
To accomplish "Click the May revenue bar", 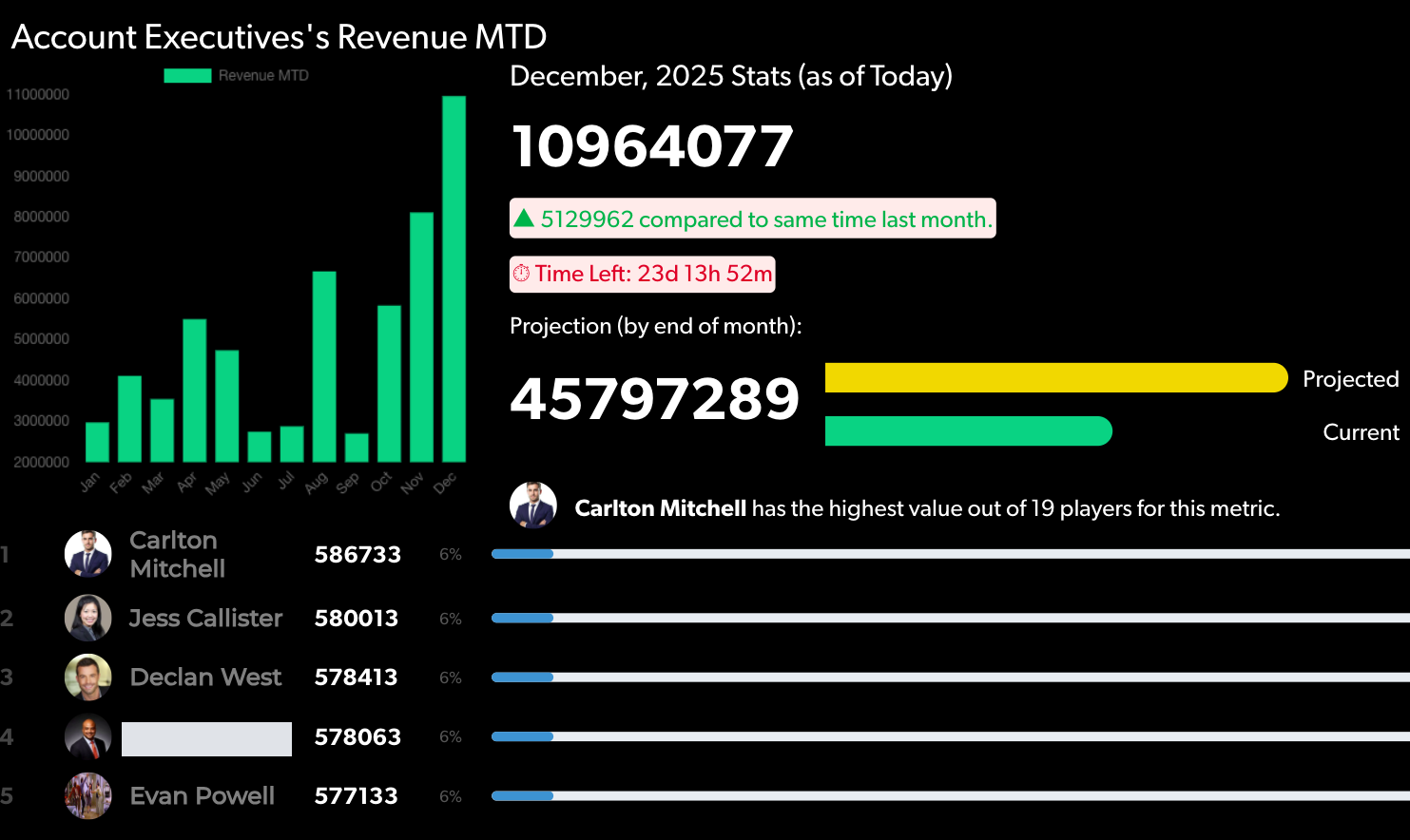I will [x=226, y=406].
